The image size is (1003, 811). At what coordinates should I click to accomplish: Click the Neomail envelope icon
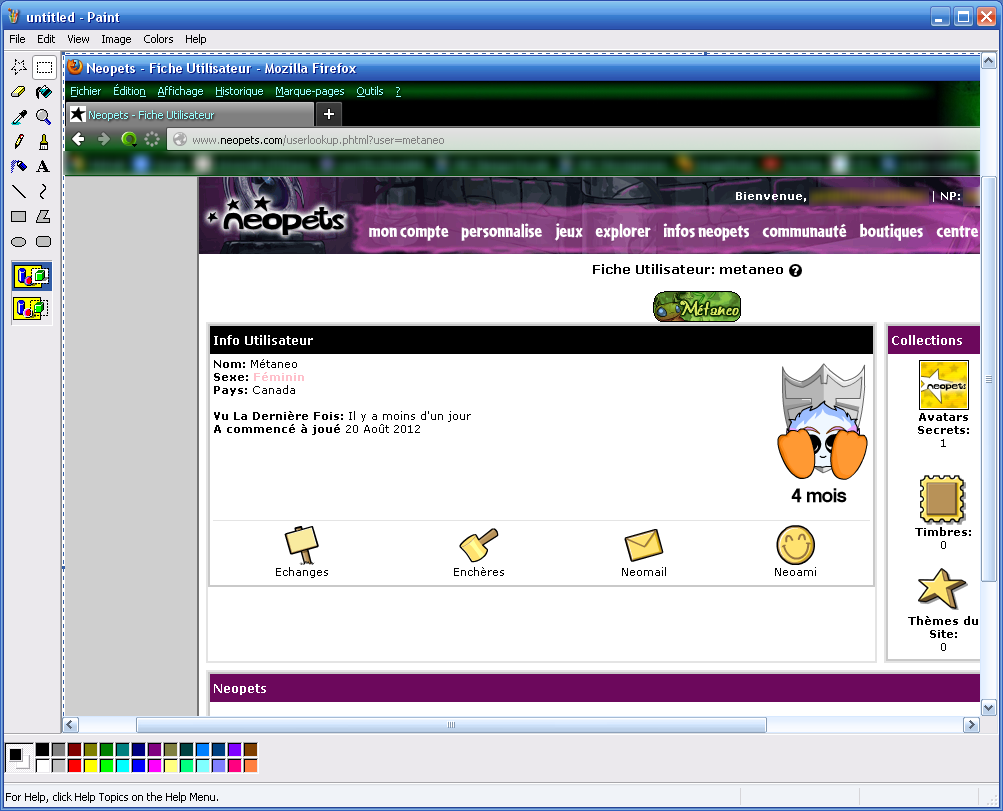[x=644, y=546]
